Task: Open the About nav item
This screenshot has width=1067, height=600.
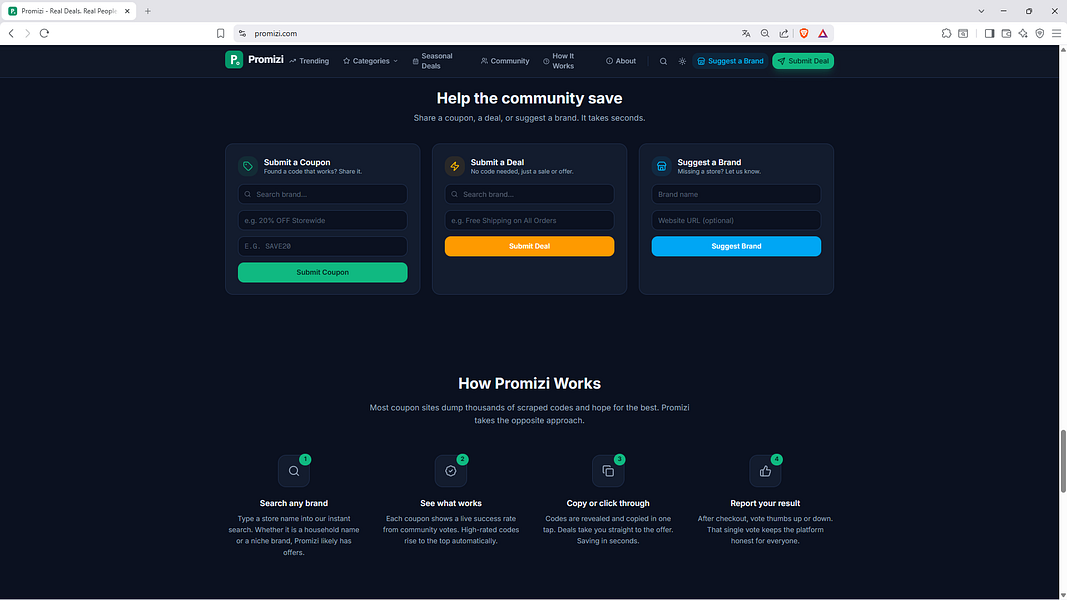Action: click(621, 61)
